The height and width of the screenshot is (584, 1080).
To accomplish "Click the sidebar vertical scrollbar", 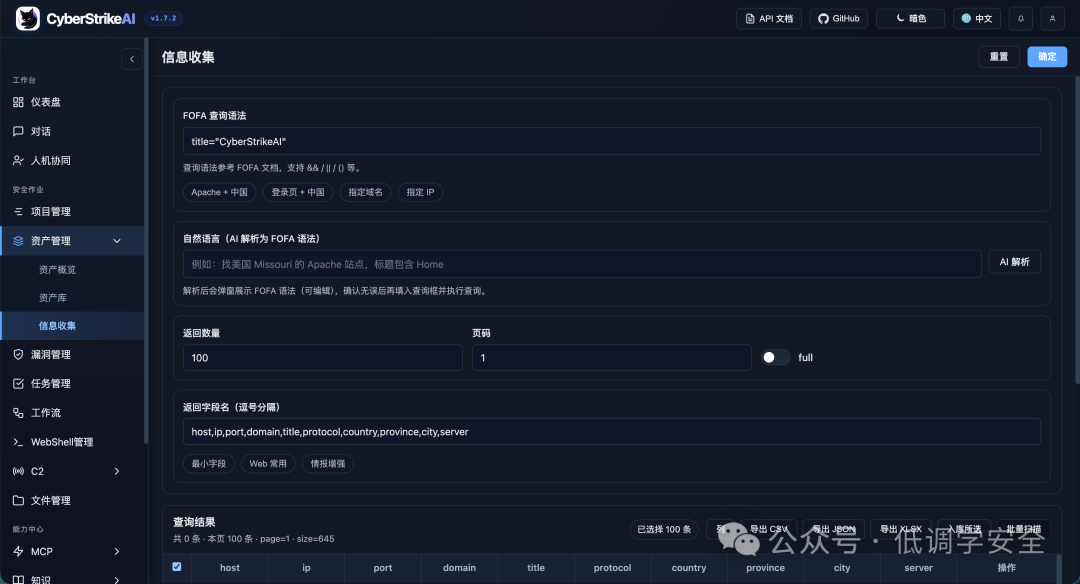I will click(146, 241).
